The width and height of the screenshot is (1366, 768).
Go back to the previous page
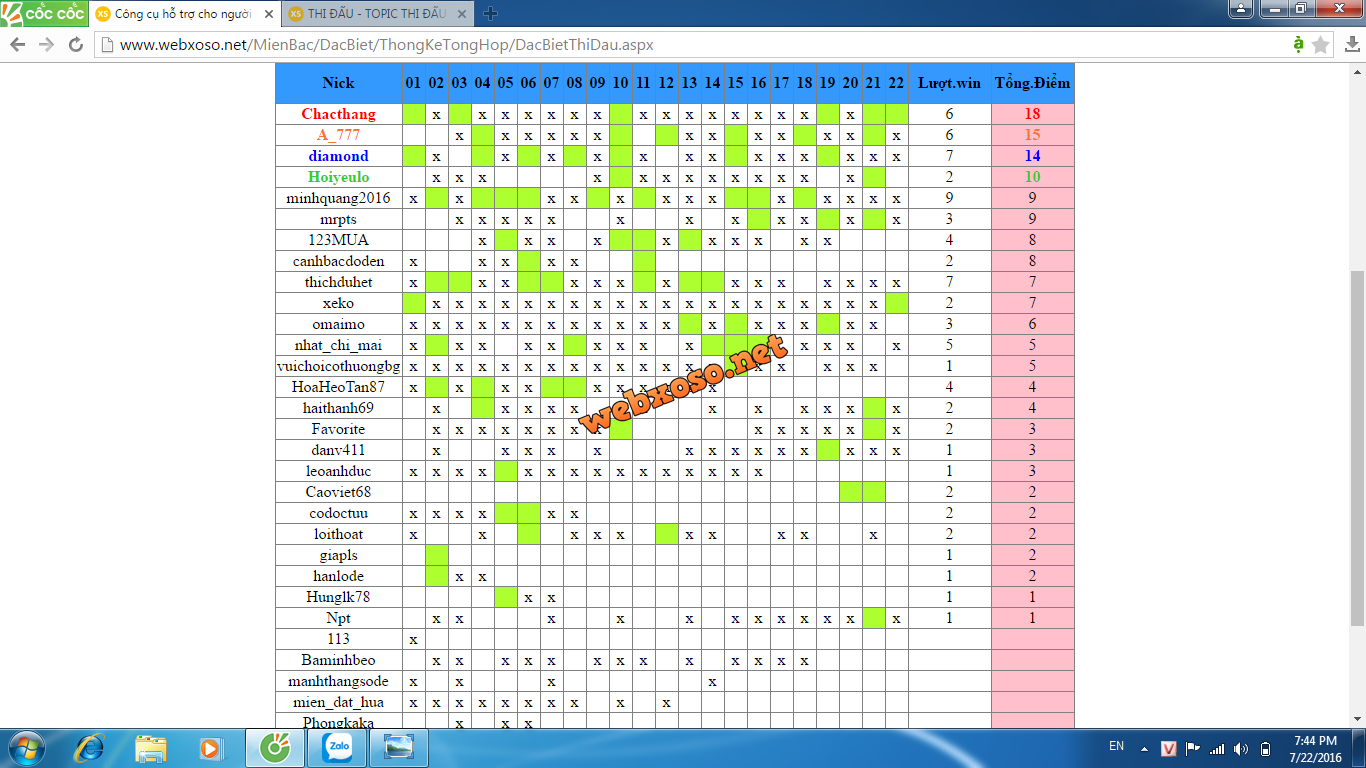[17, 45]
